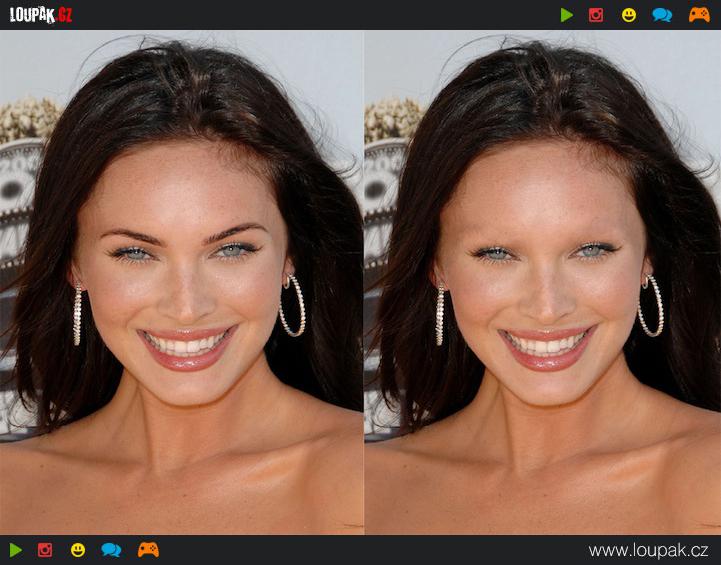Click the orange gamepad icon in bottom bar

tap(148, 550)
